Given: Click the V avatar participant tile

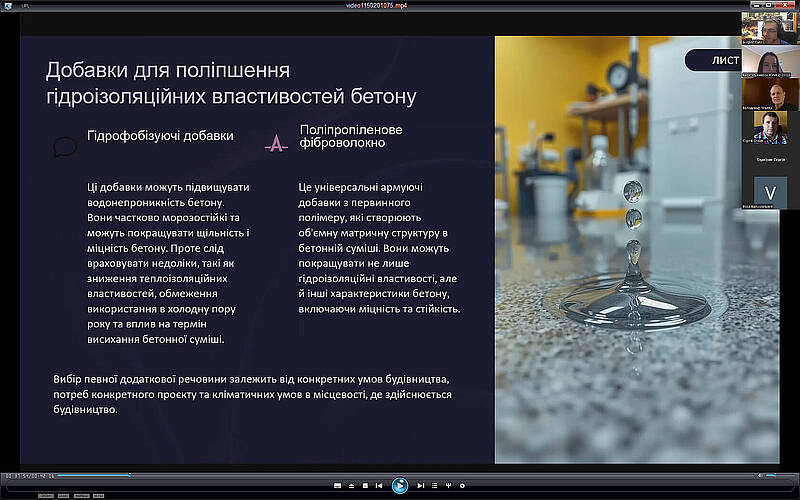Looking at the screenshot, I should click(770, 192).
